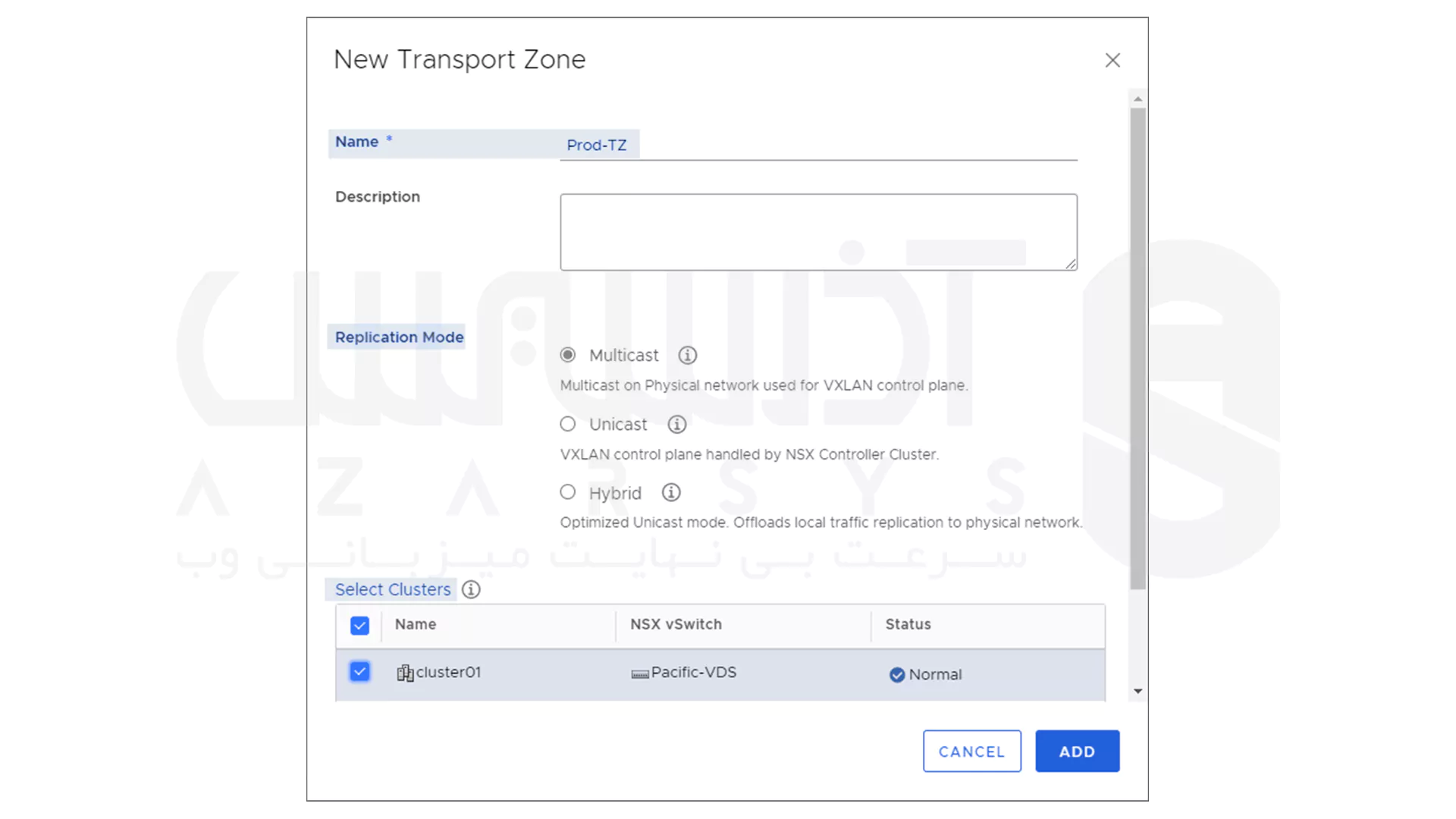Click the NSX vSwitch column header

[676, 624]
